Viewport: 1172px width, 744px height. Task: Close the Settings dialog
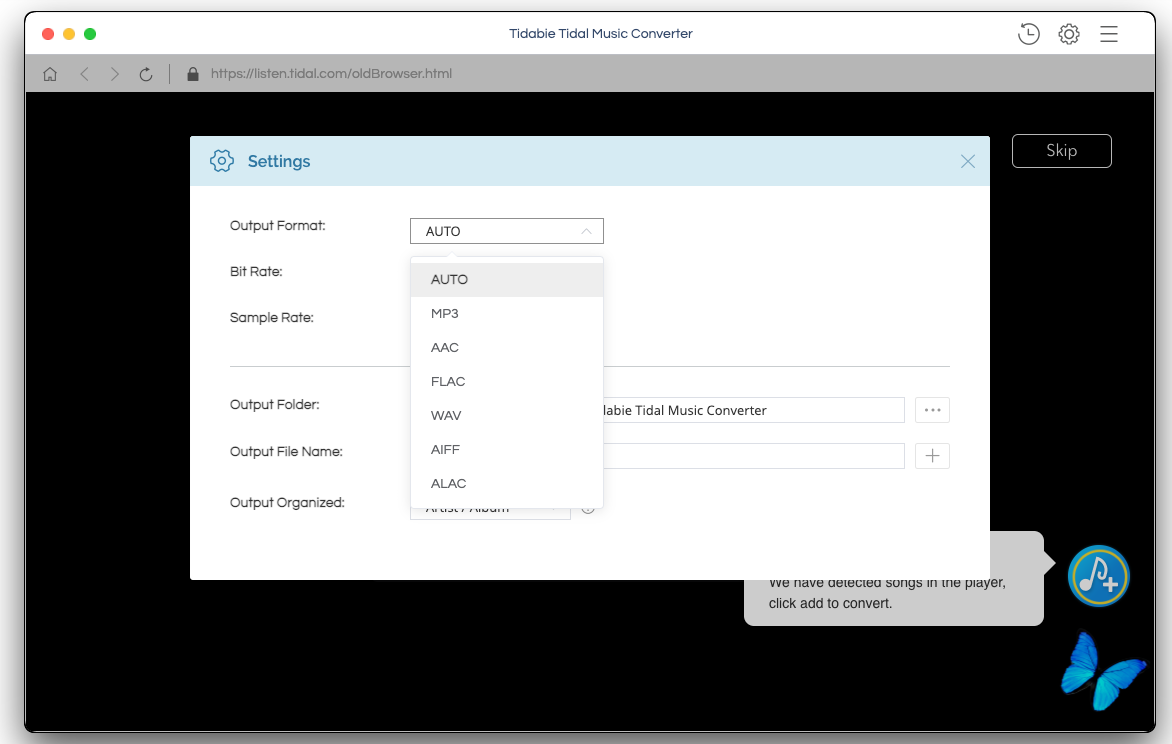pyautogui.click(x=967, y=162)
